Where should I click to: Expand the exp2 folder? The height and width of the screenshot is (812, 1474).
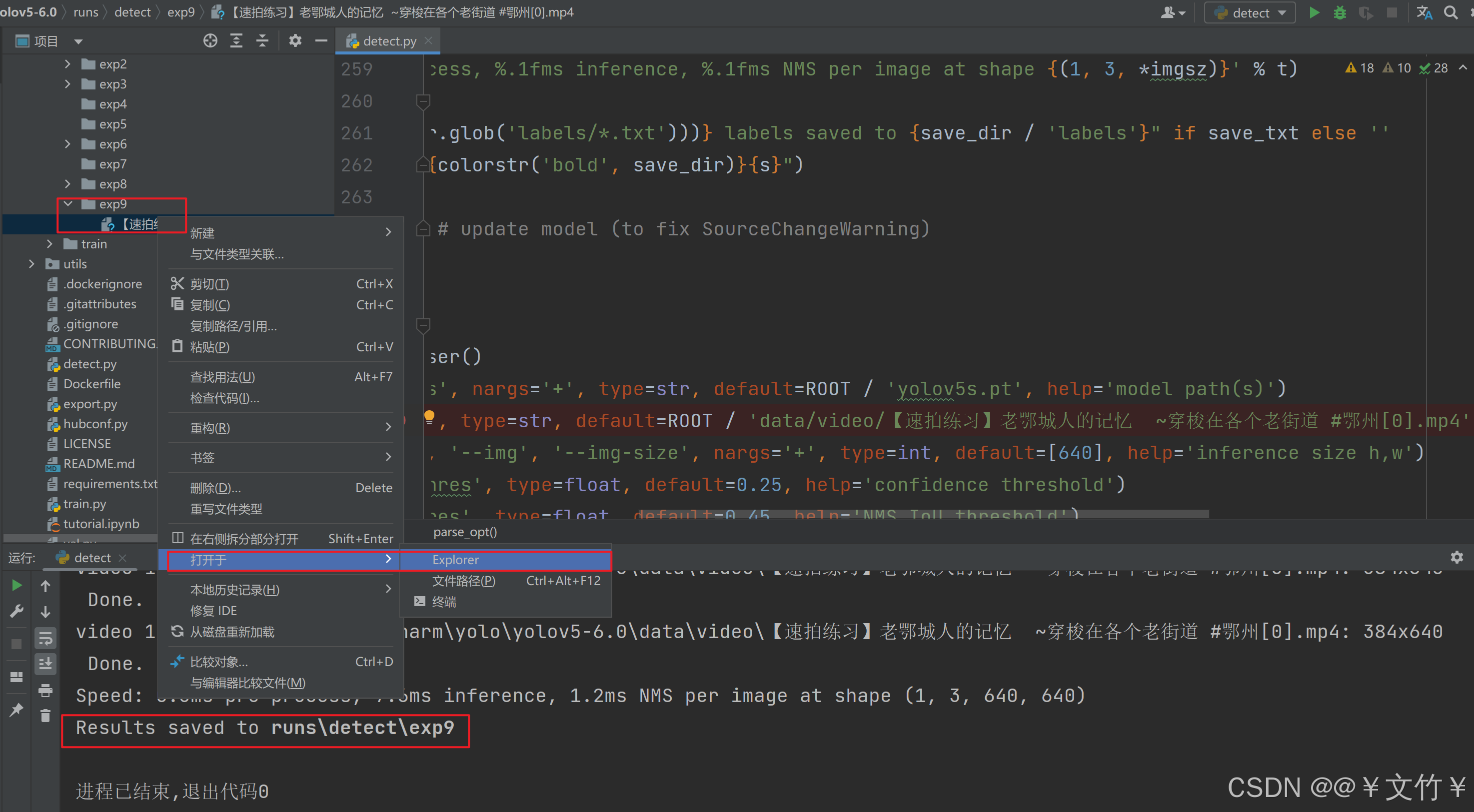(x=67, y=64)
